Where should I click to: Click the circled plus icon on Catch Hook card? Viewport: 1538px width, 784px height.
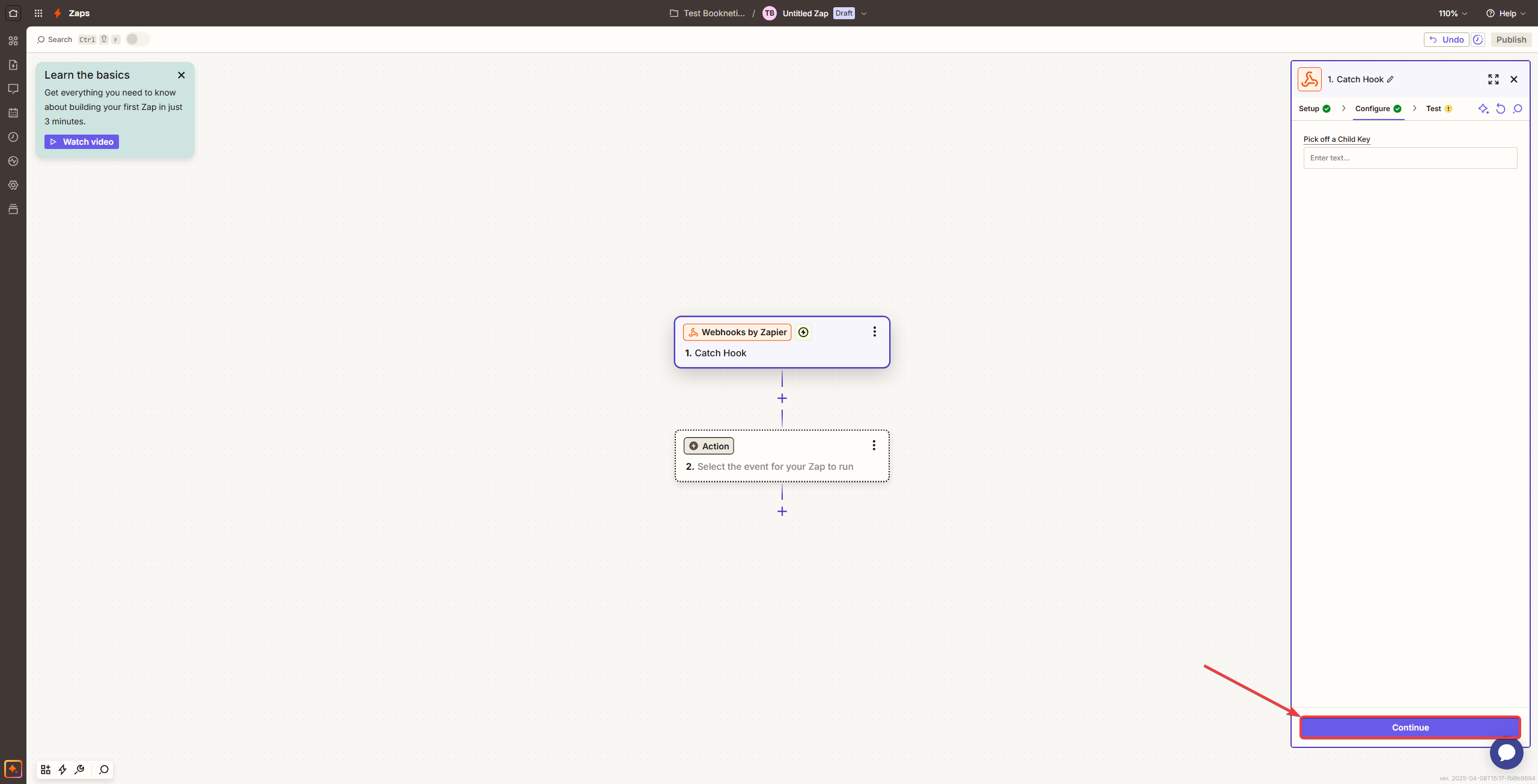[x=803, y=332]
